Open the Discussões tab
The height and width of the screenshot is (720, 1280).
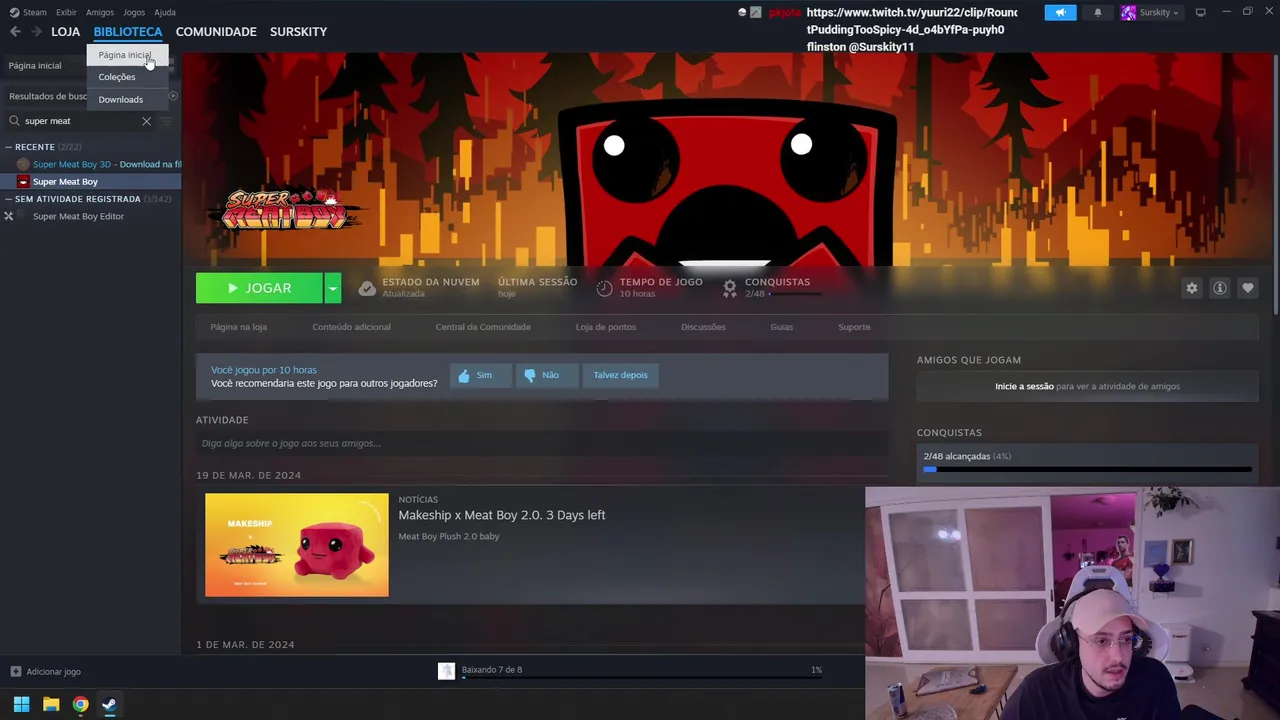click(703, 327)
